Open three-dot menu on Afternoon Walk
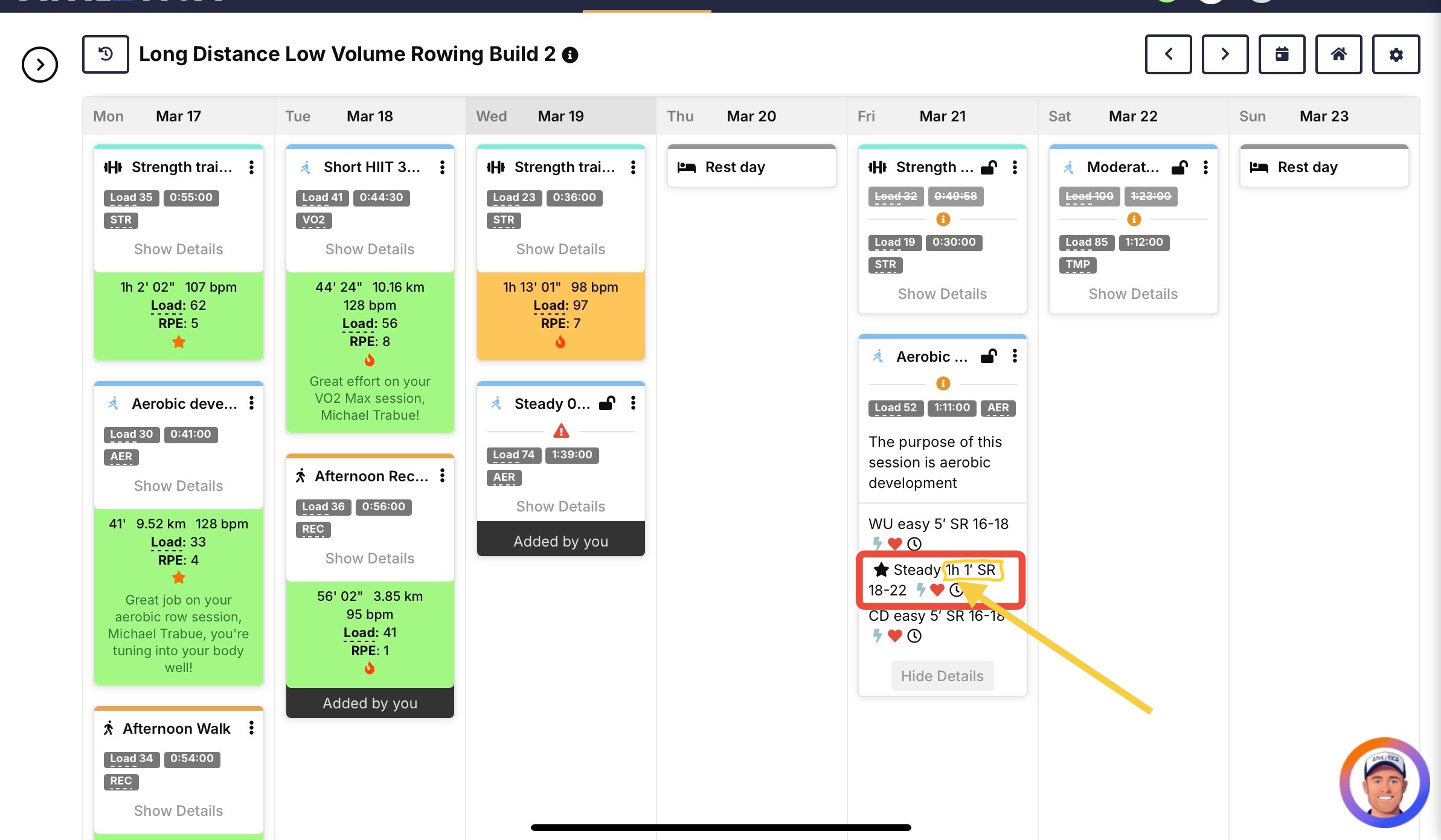The image size is (1441, 840). click(x=251, y=728)
